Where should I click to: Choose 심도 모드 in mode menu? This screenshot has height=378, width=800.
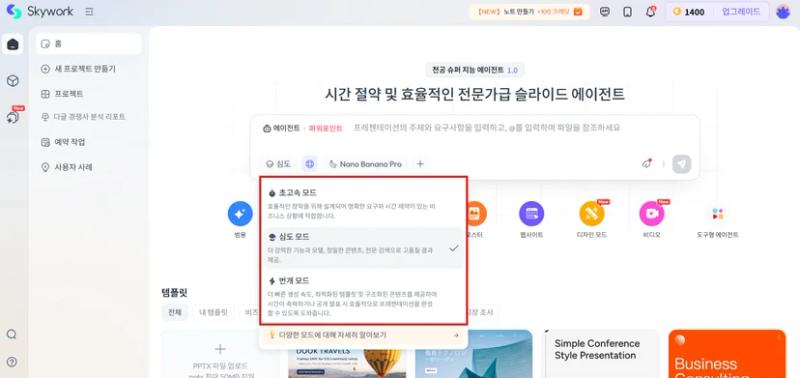point(363,248)
